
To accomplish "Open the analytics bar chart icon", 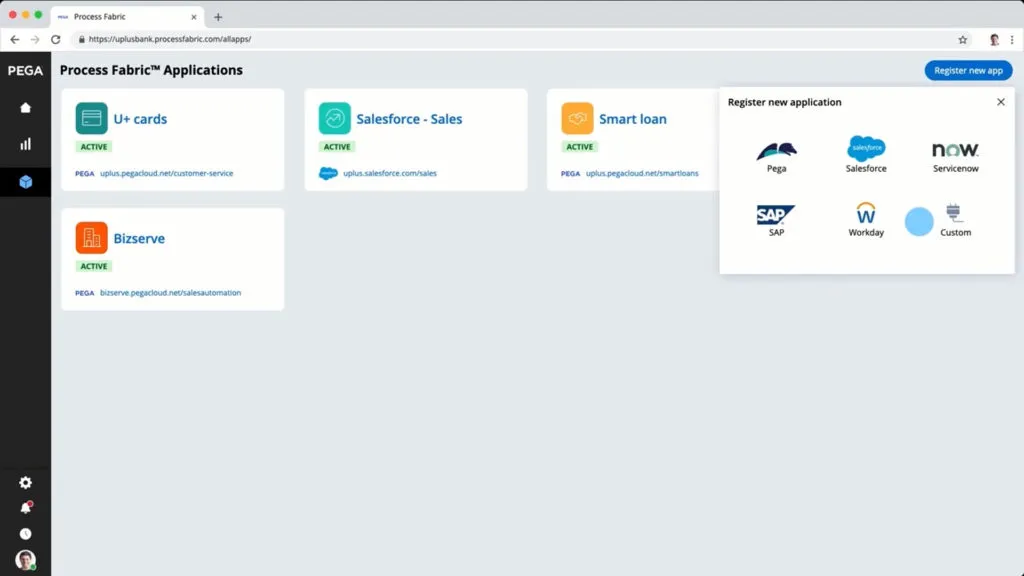I will [x=25, y=144].
